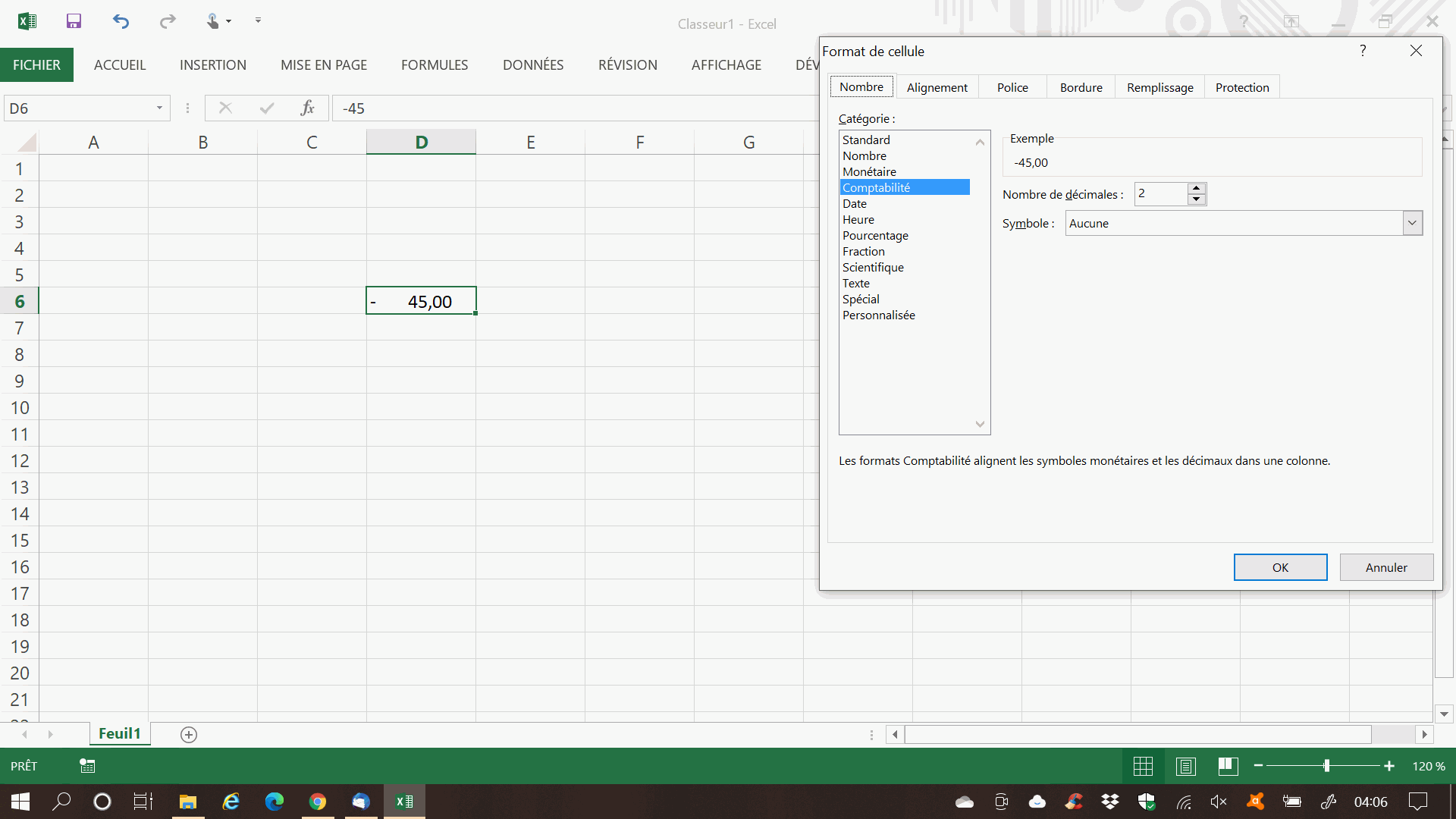Increase the number of decimals spinner
The image size is (1456, 819).
click(1196, 188)
